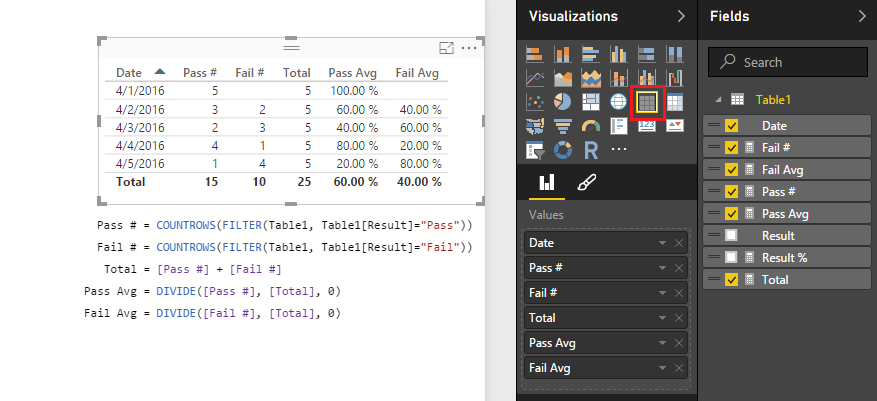Screen dimensions: 877x401
Task: Select line and stacked column chart
Action: [x=619, y=78]
